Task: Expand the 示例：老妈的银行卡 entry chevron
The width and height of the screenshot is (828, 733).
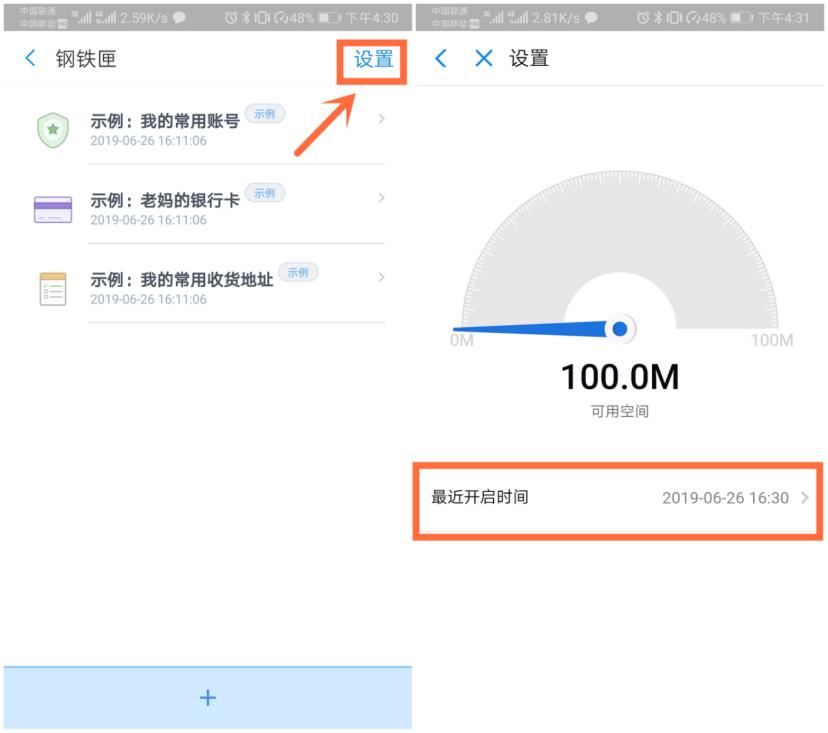Action: click(x=379, y=199)
